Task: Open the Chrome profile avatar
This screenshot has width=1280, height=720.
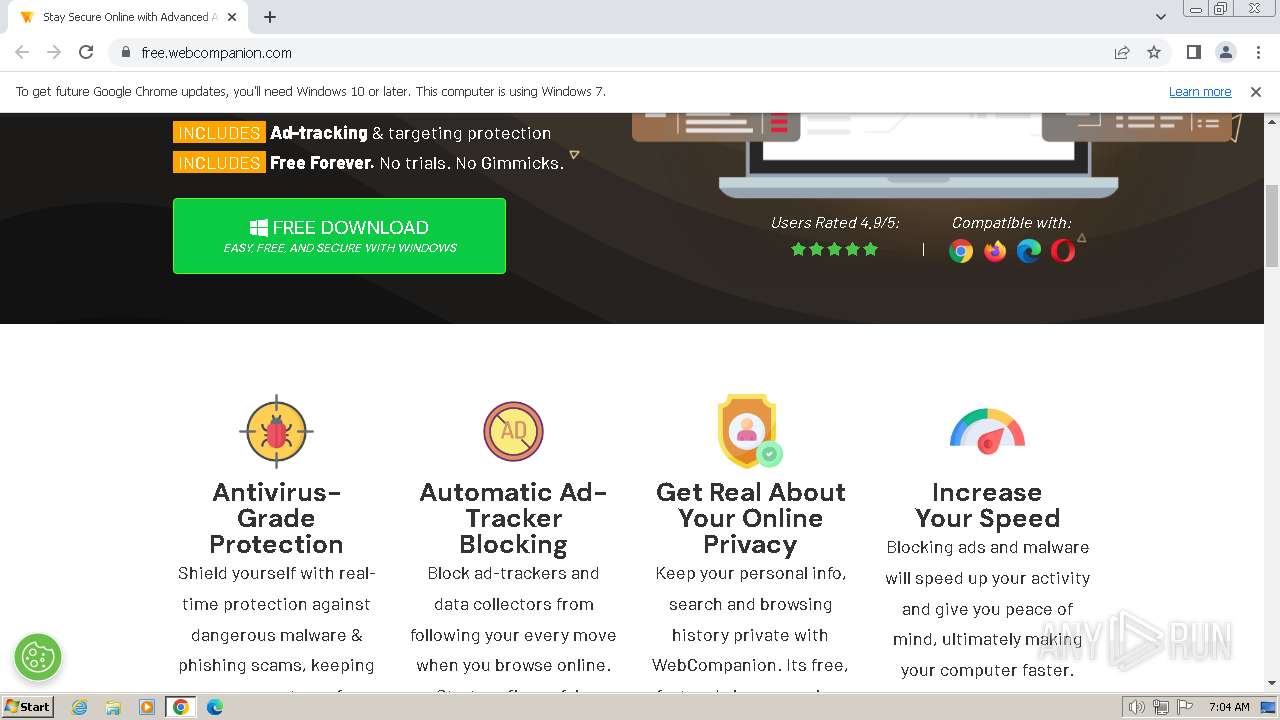Action: click(x=1225, y=53)
